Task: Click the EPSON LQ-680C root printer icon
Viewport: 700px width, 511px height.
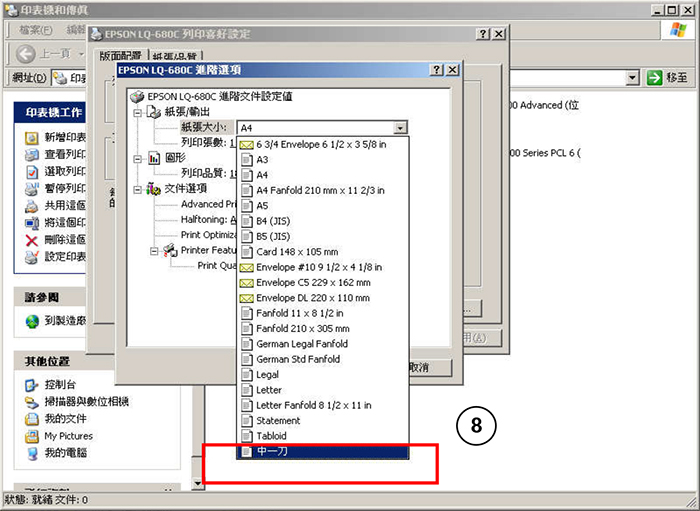Action: click(137, 96)
